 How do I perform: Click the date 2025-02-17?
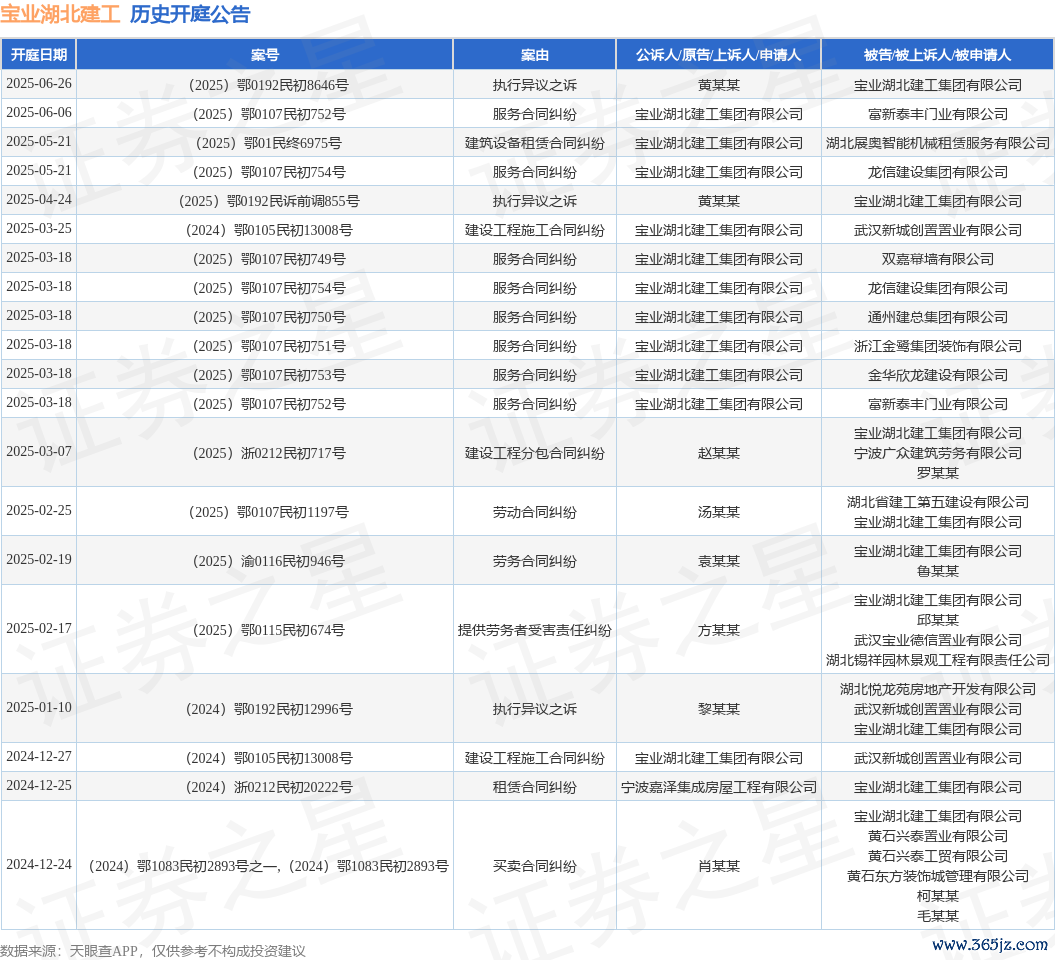click(x=39, y=628)
